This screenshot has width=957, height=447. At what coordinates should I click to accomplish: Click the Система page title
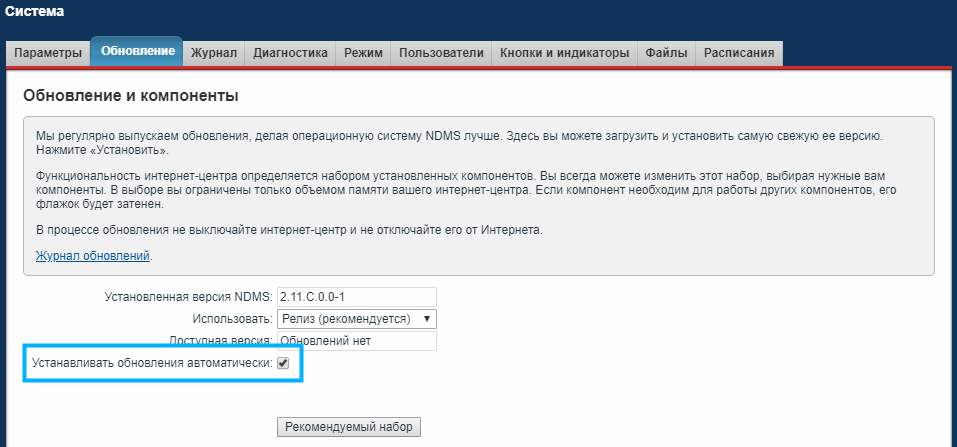34,12
